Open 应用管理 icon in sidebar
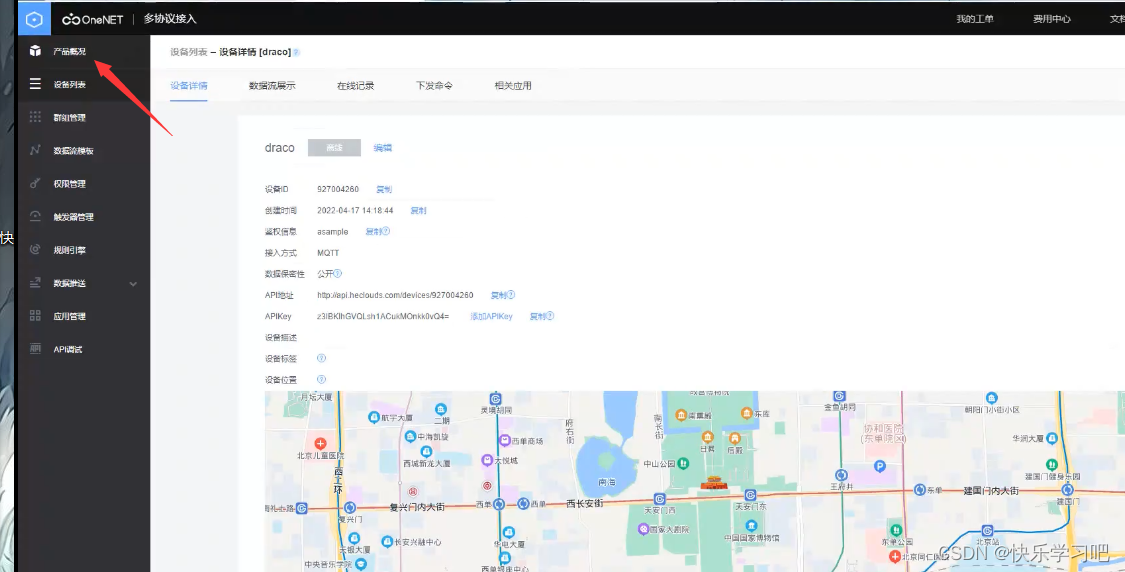The width and height of the screenshot is (1125, 572). pyautogui.click(x=35, y=316)
